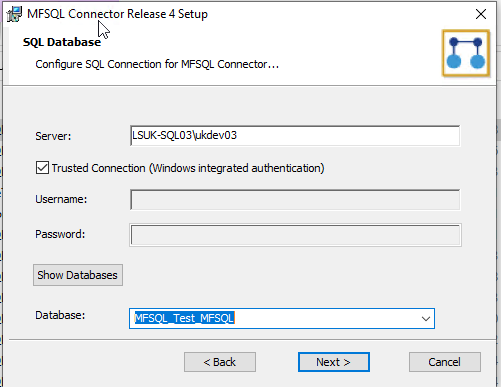Click the MFSQL Connector Release 4 Setup title

[117, 14]
